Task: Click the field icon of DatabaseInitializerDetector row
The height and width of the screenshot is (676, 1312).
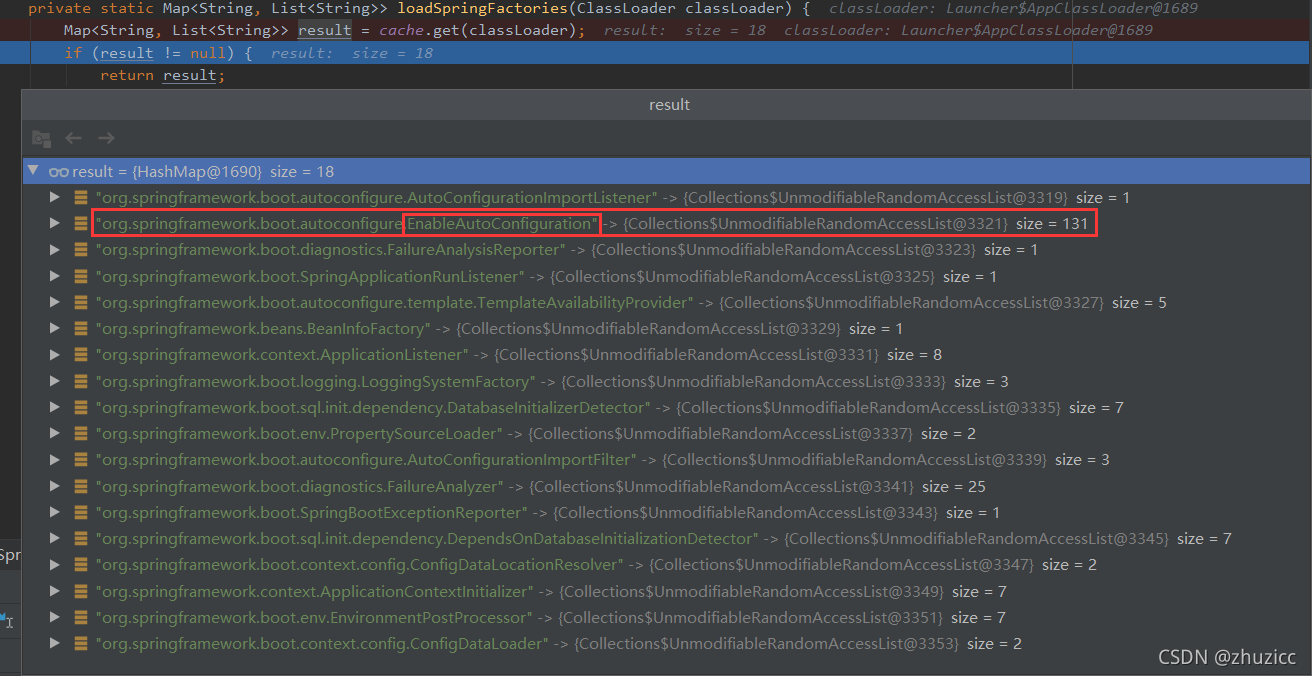Action: point(81,407)
